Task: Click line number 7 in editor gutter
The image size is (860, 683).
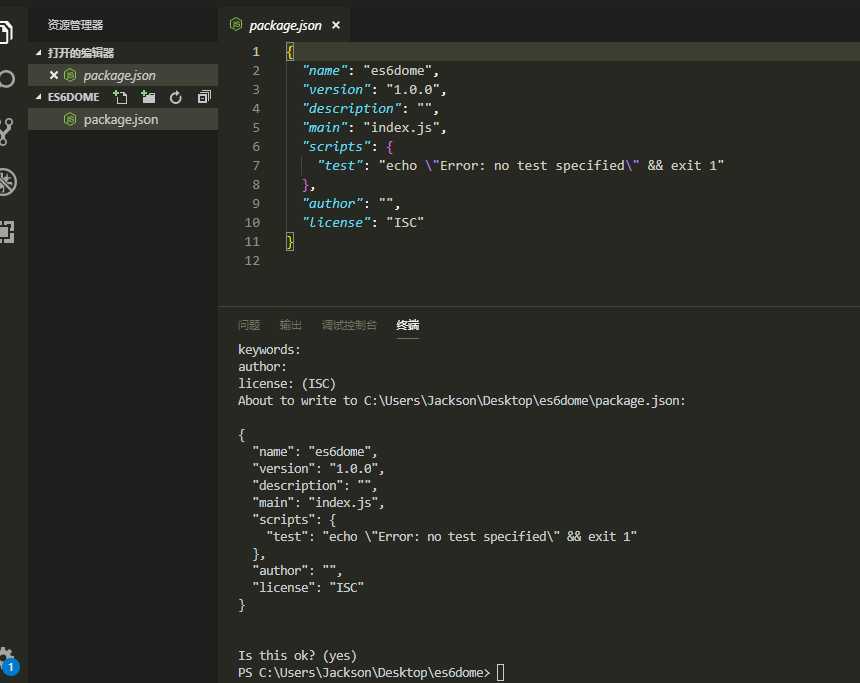Action: [x=256, y=166]
